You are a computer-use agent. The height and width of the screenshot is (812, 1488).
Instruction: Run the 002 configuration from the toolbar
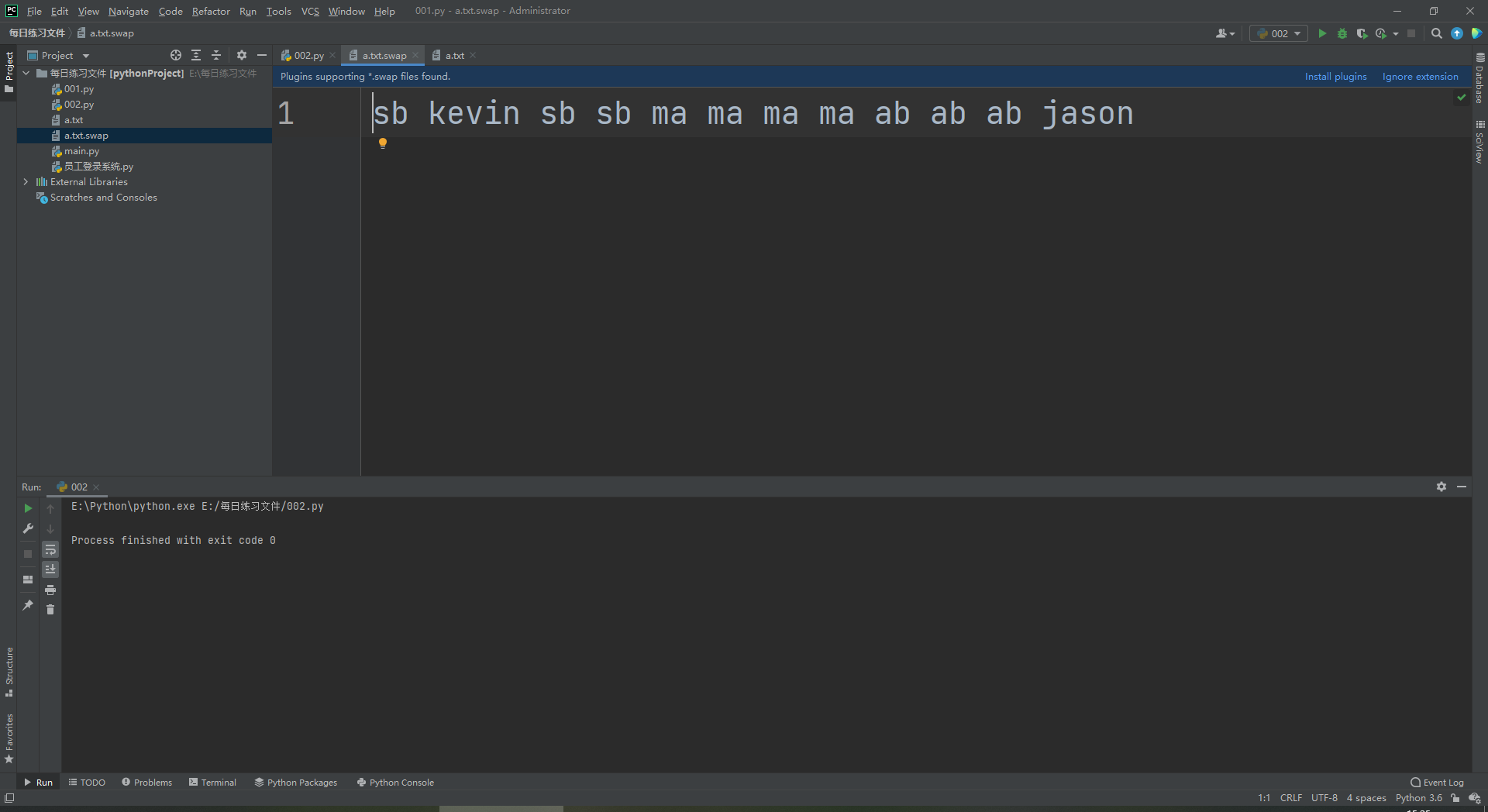1322,33
